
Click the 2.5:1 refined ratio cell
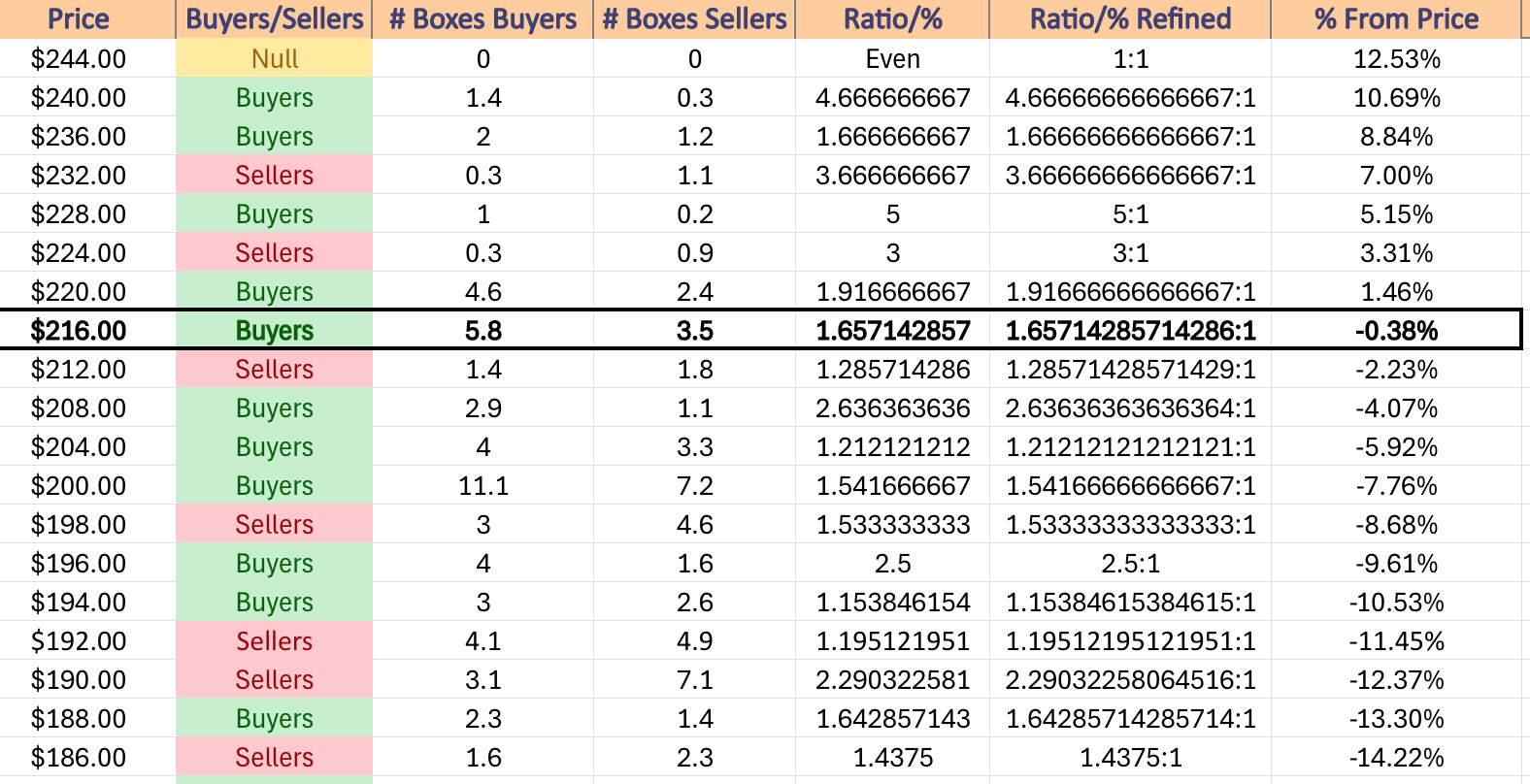point(1130,564)
